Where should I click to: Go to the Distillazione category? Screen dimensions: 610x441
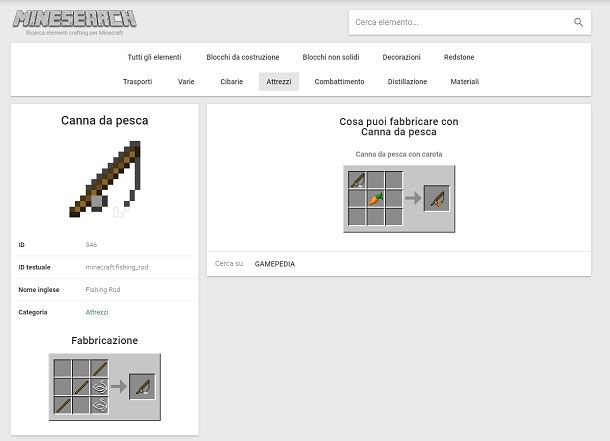coord(407,82)
